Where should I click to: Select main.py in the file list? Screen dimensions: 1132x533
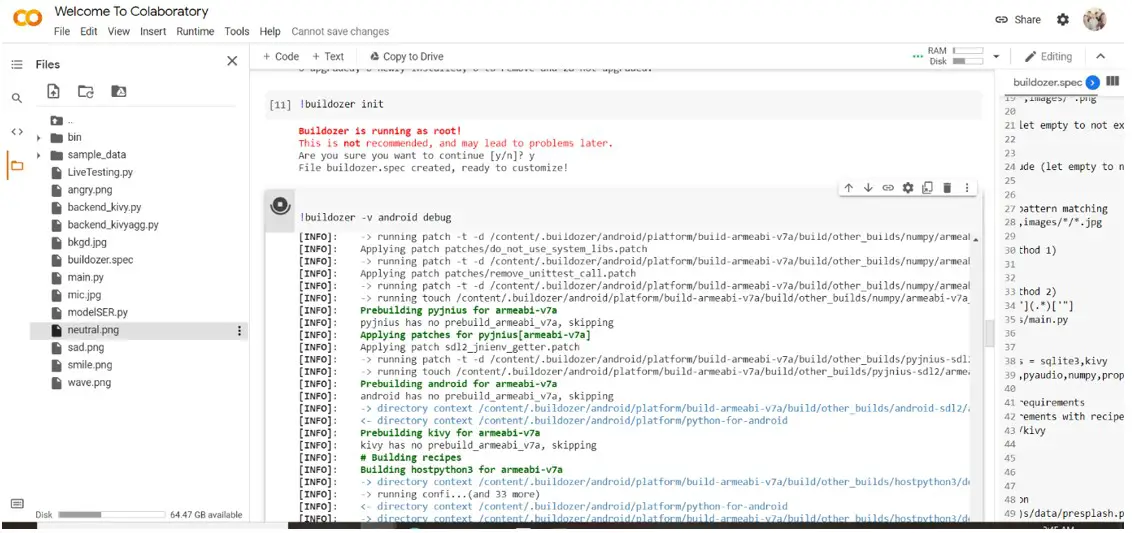[85, 277]
